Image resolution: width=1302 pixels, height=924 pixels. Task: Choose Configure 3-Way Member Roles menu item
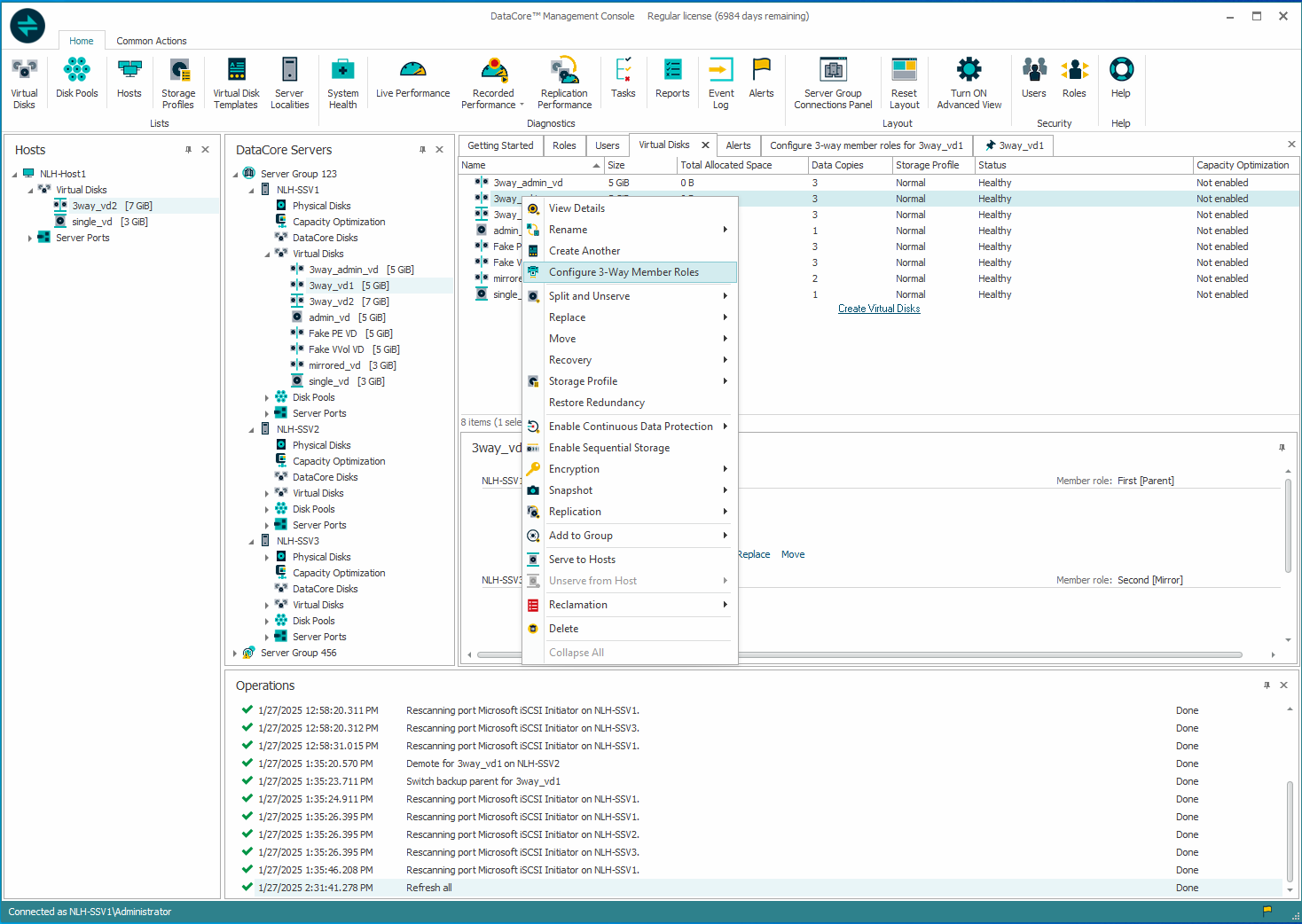[624, 272]
